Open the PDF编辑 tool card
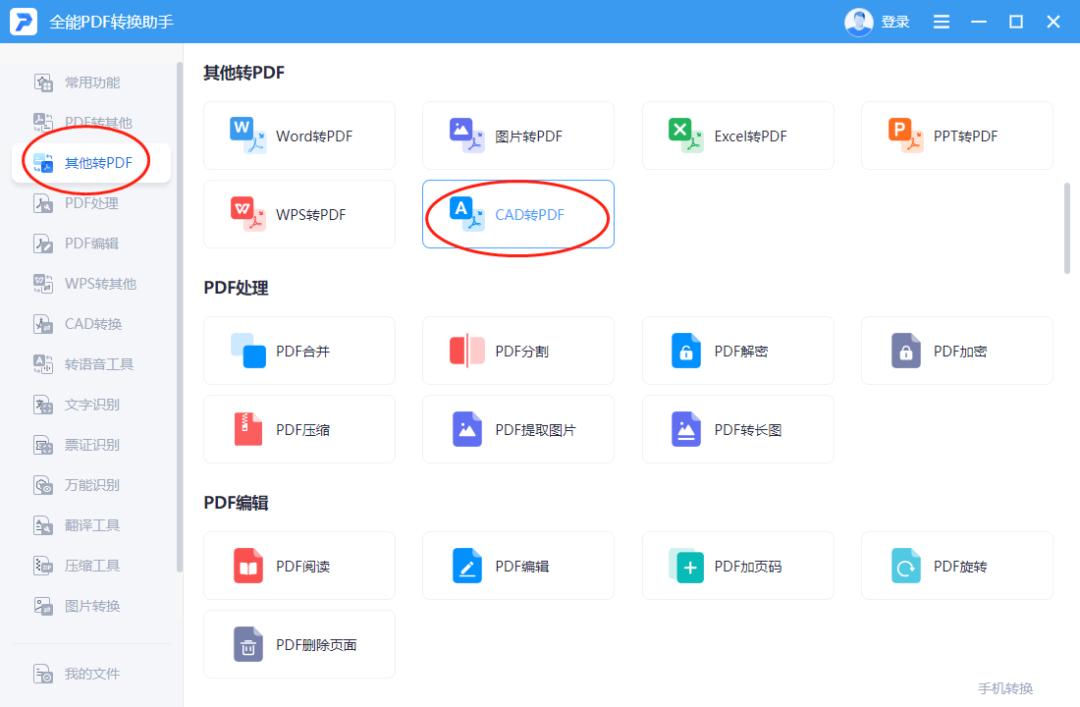 pos(518,566)
